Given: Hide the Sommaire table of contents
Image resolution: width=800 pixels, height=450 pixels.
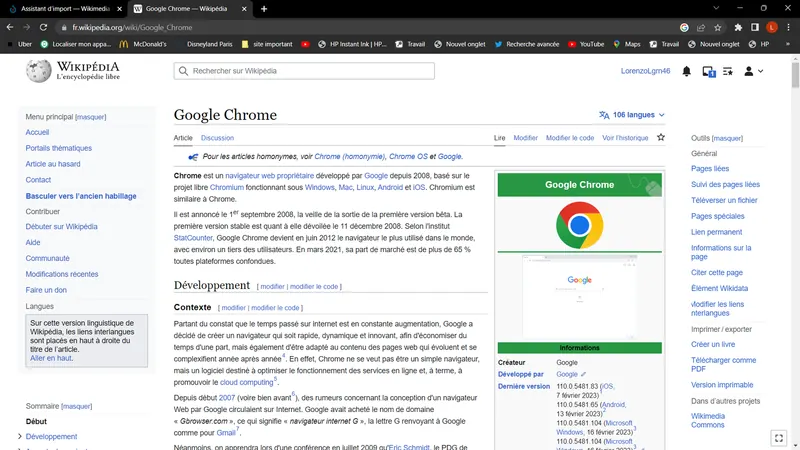Looking at the screenshot, I should coord(76,406).
